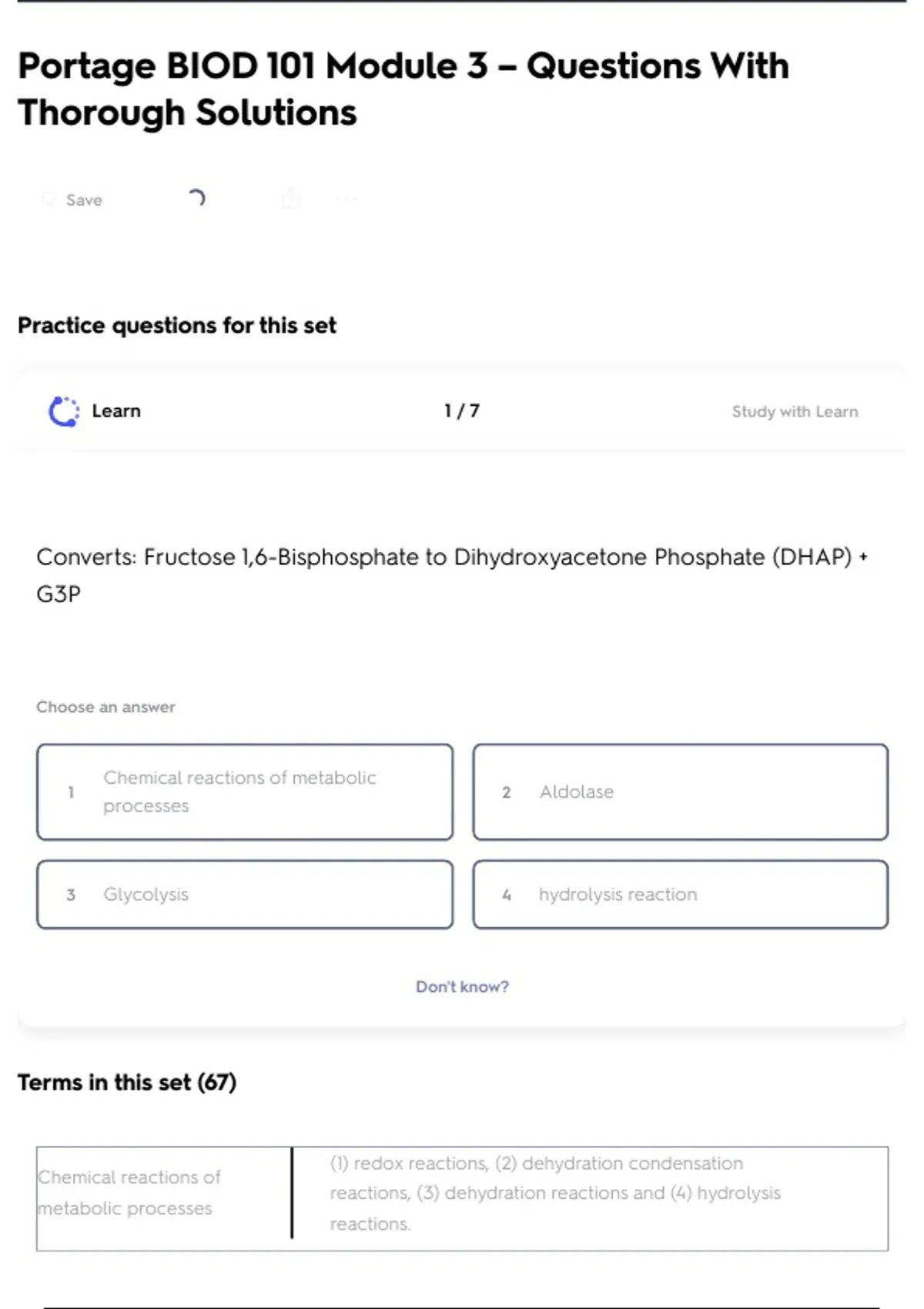Open Study with Learn

pos(795,412)
